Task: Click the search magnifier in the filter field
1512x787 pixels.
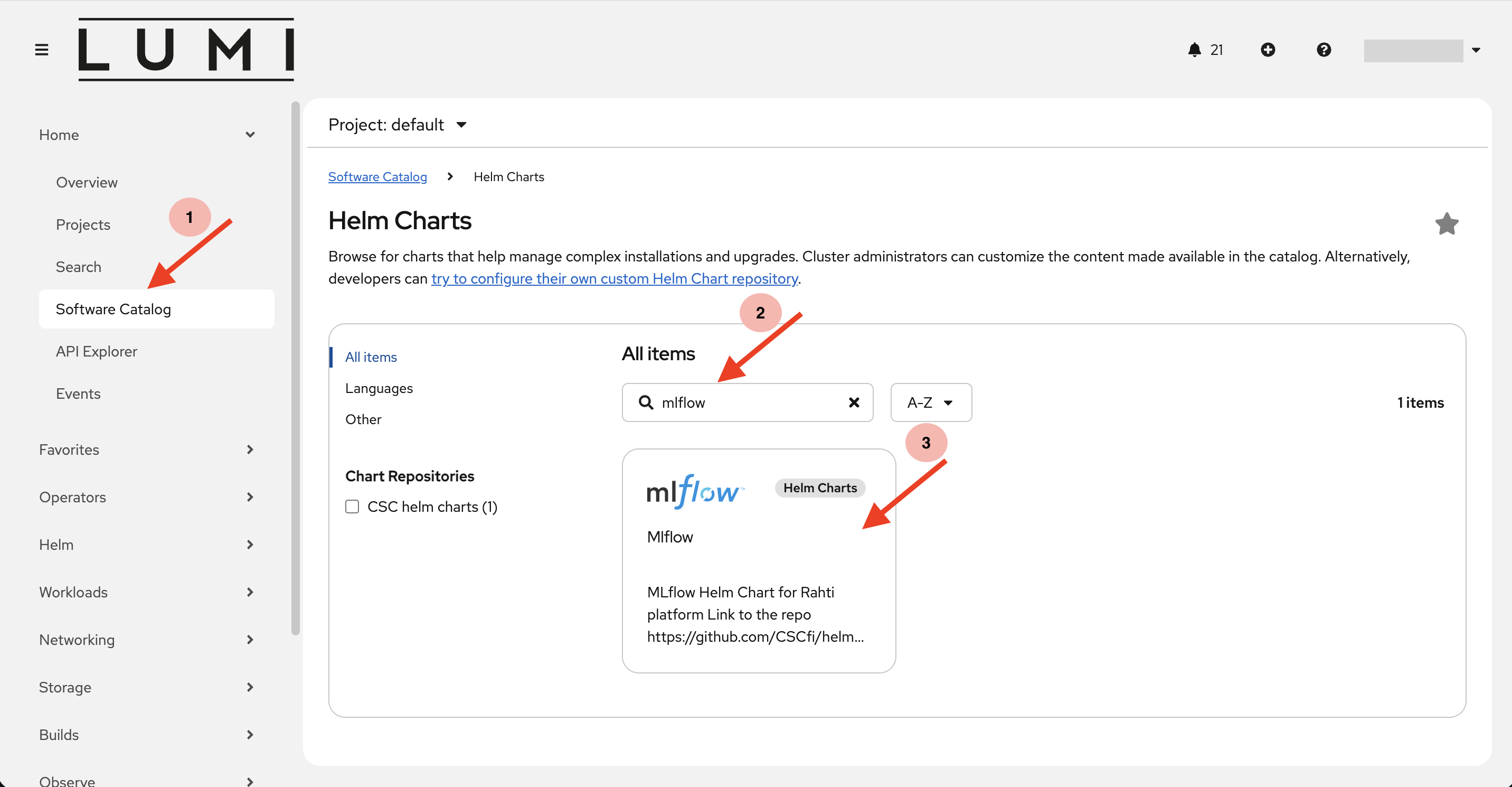Action: pyautogui.click(x=646, y=403)
